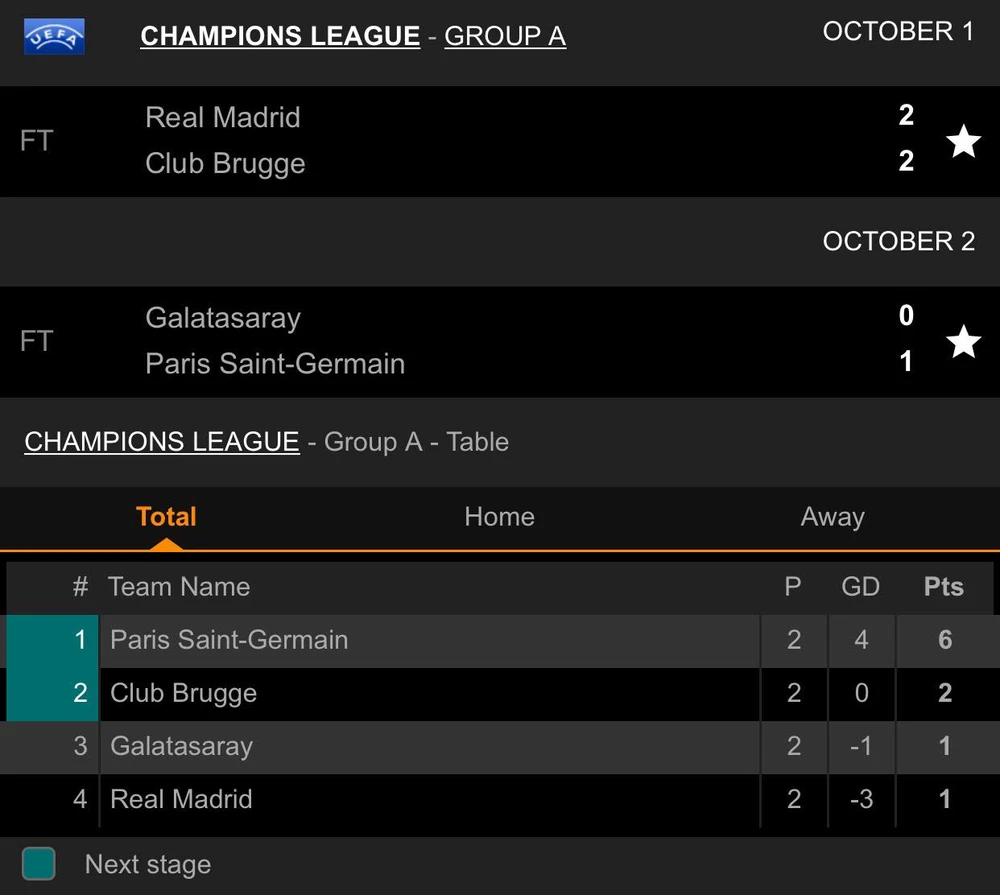Favorite the Real Madrid vs Club Brugge match
This screenshot has width=1000, height=895.
click(x=963, y=141)
